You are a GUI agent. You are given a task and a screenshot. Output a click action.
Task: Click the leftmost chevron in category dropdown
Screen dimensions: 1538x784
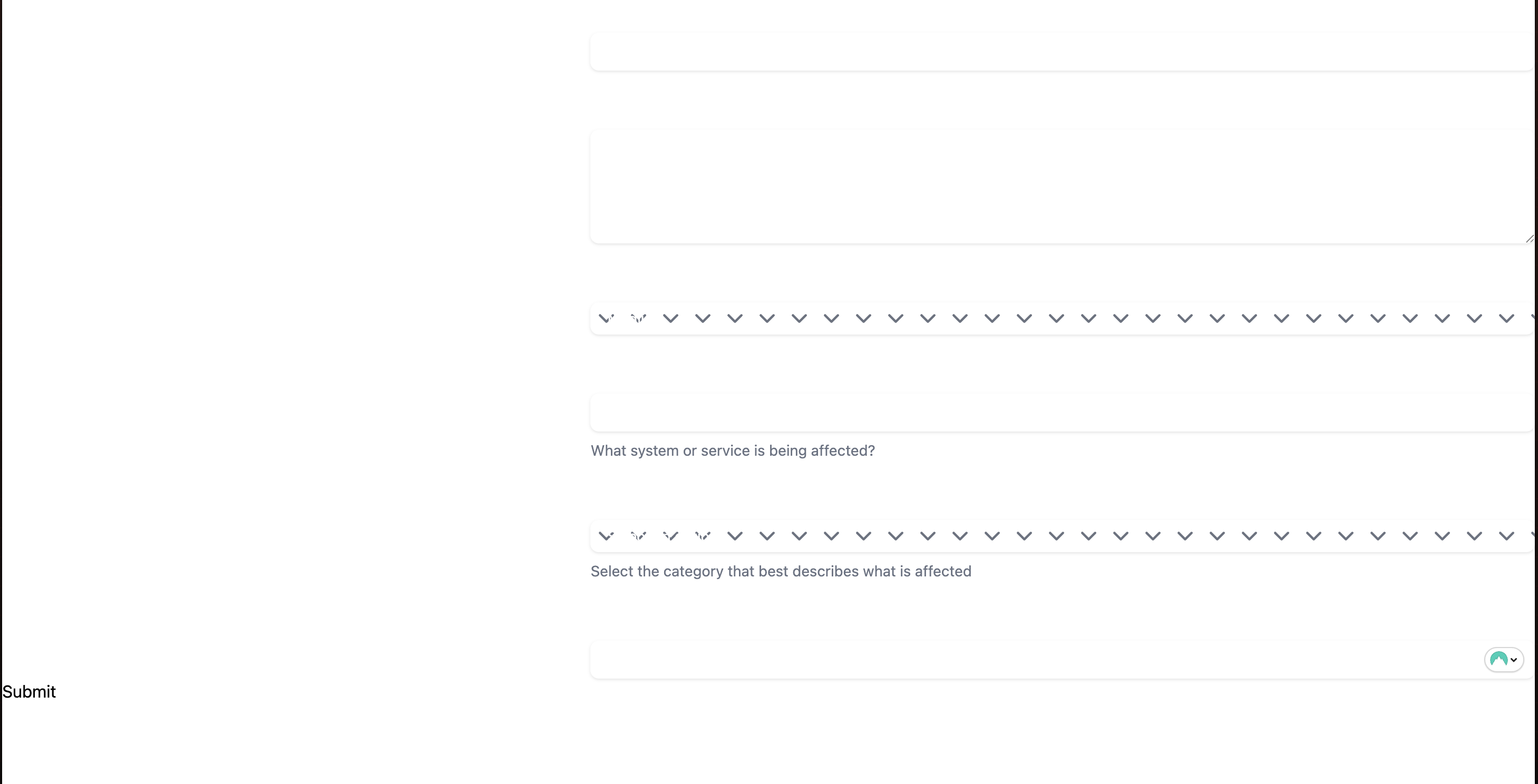coord(606,536)
